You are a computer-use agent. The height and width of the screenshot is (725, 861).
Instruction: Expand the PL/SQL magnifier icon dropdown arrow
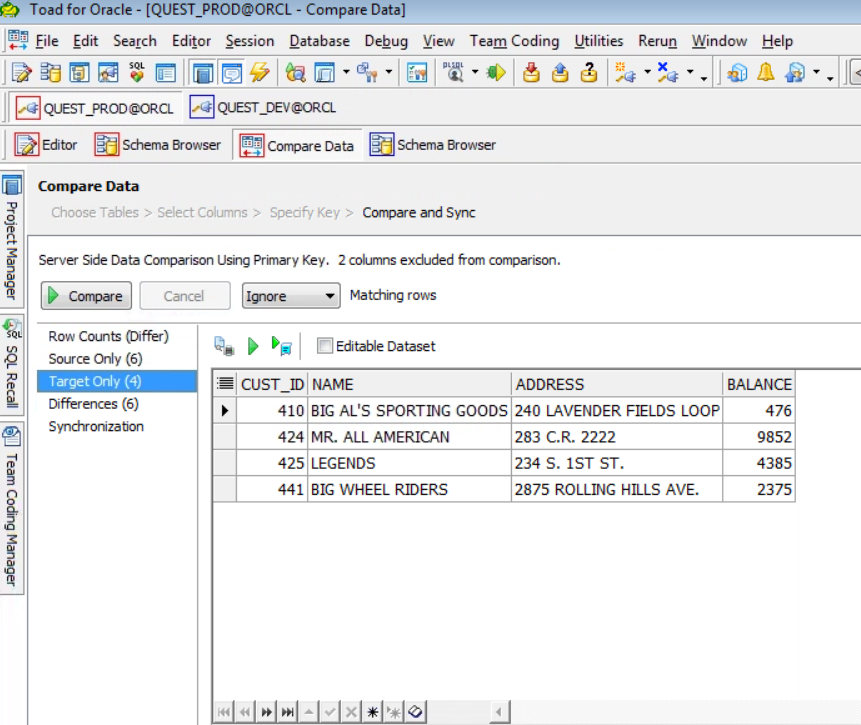pos(474,72)
